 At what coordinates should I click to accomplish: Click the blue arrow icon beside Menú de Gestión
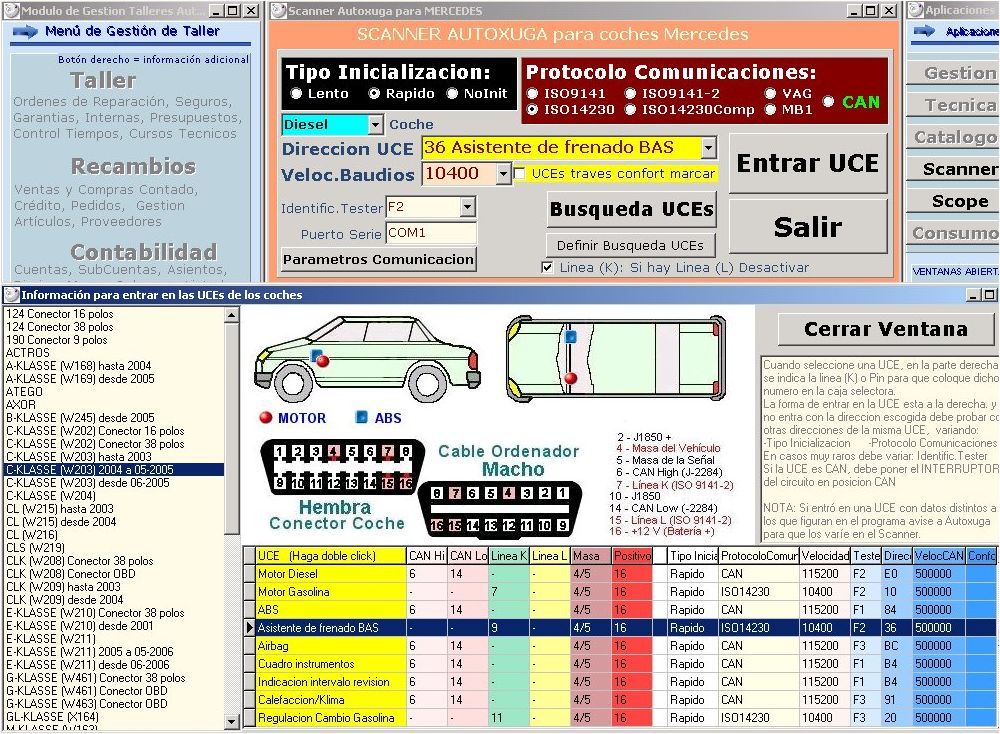tap(25, 31)
